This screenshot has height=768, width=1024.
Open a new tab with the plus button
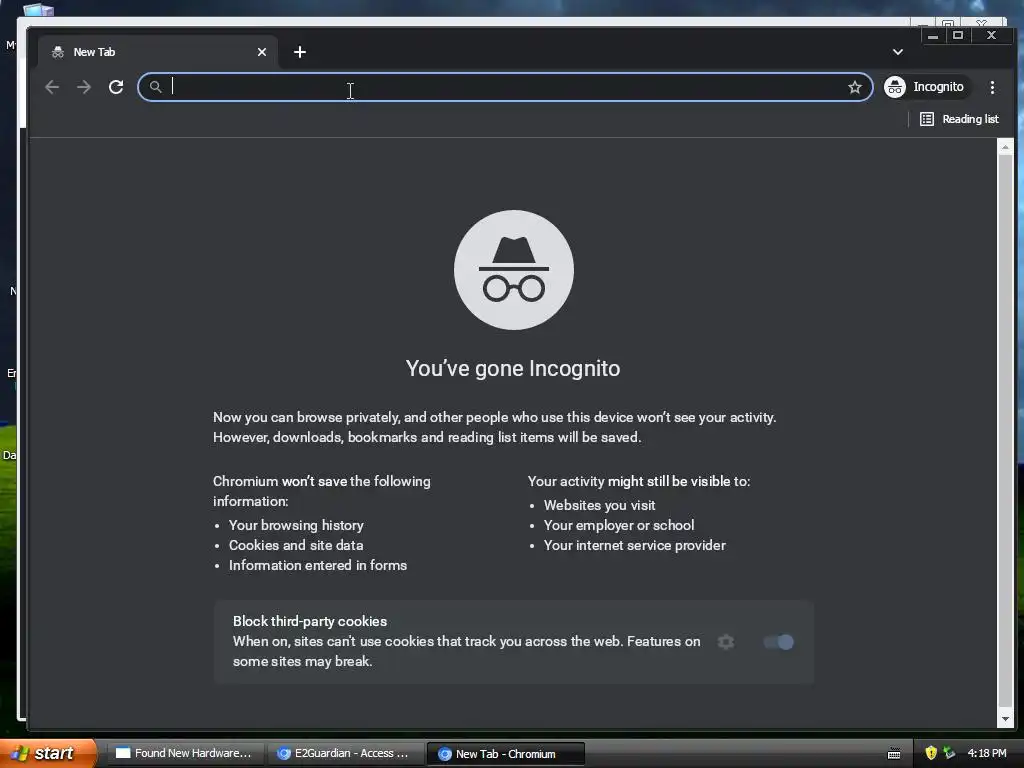(x=300, y=52)
